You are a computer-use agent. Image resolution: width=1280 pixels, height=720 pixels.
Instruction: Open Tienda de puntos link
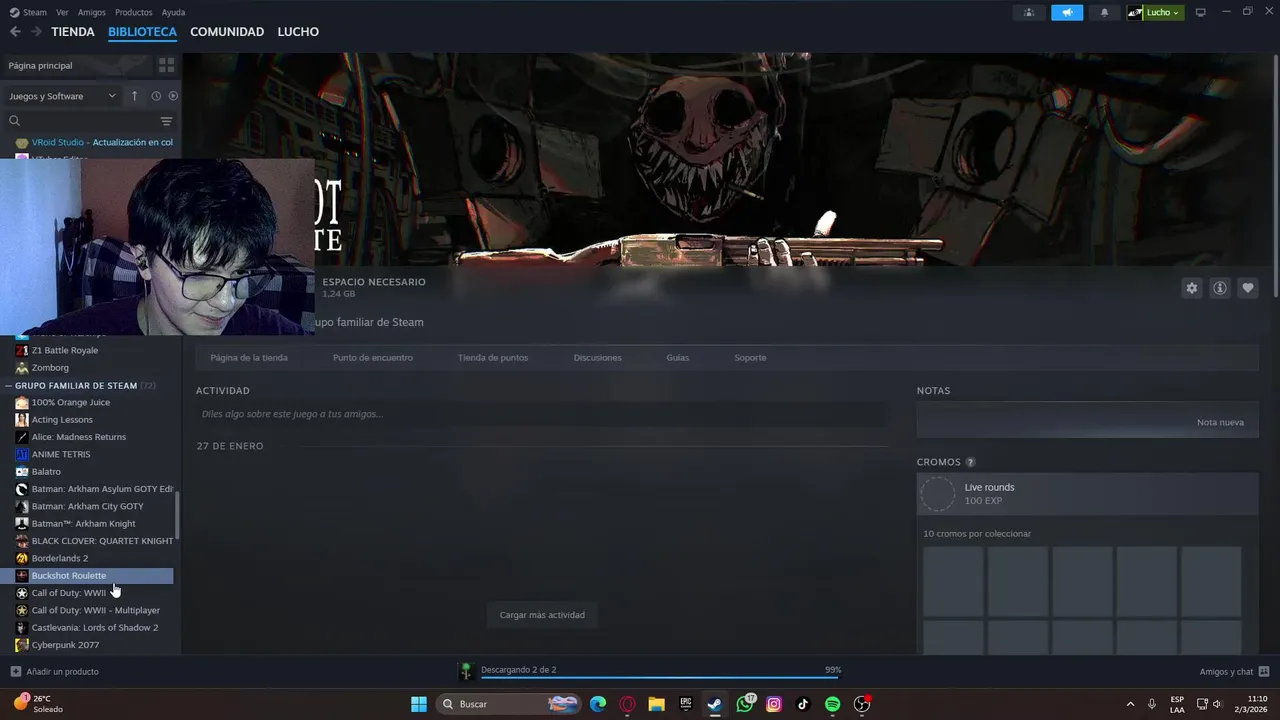click(x=493, y=358)
